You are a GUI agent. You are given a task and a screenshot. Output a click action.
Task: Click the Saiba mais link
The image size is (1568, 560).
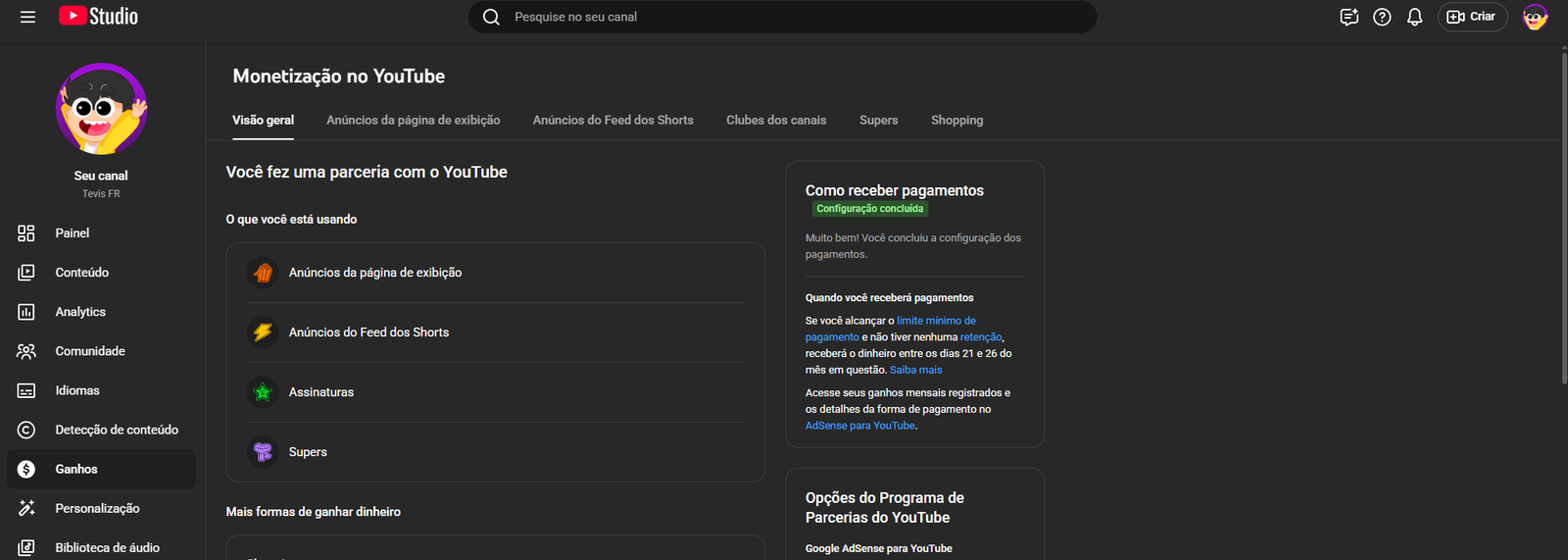click(x=915, y=370)
